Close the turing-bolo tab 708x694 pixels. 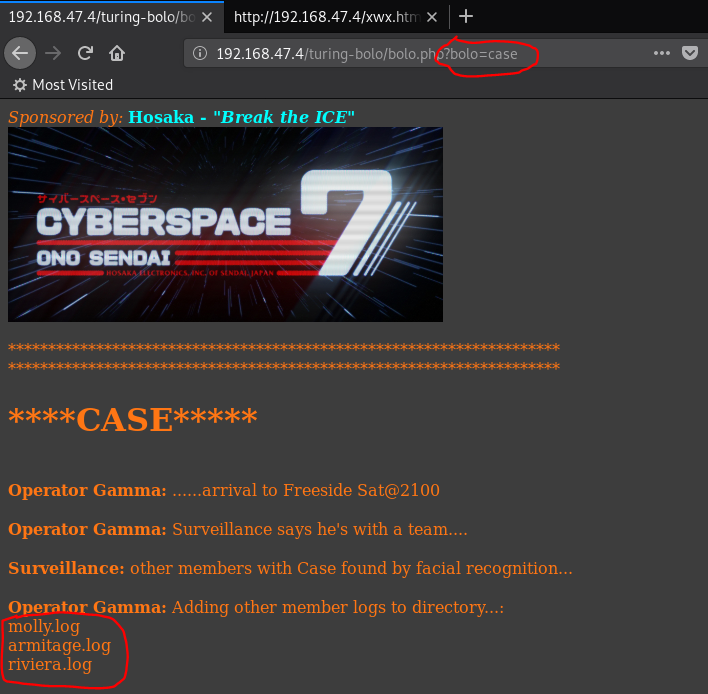[207, 17]
